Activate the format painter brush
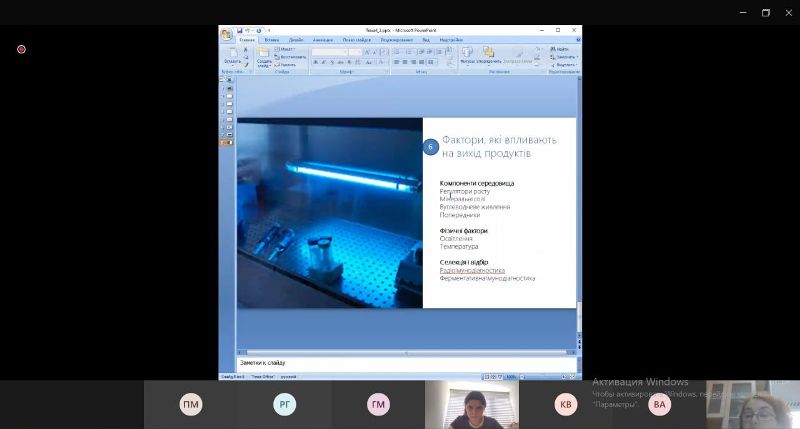 245,65
